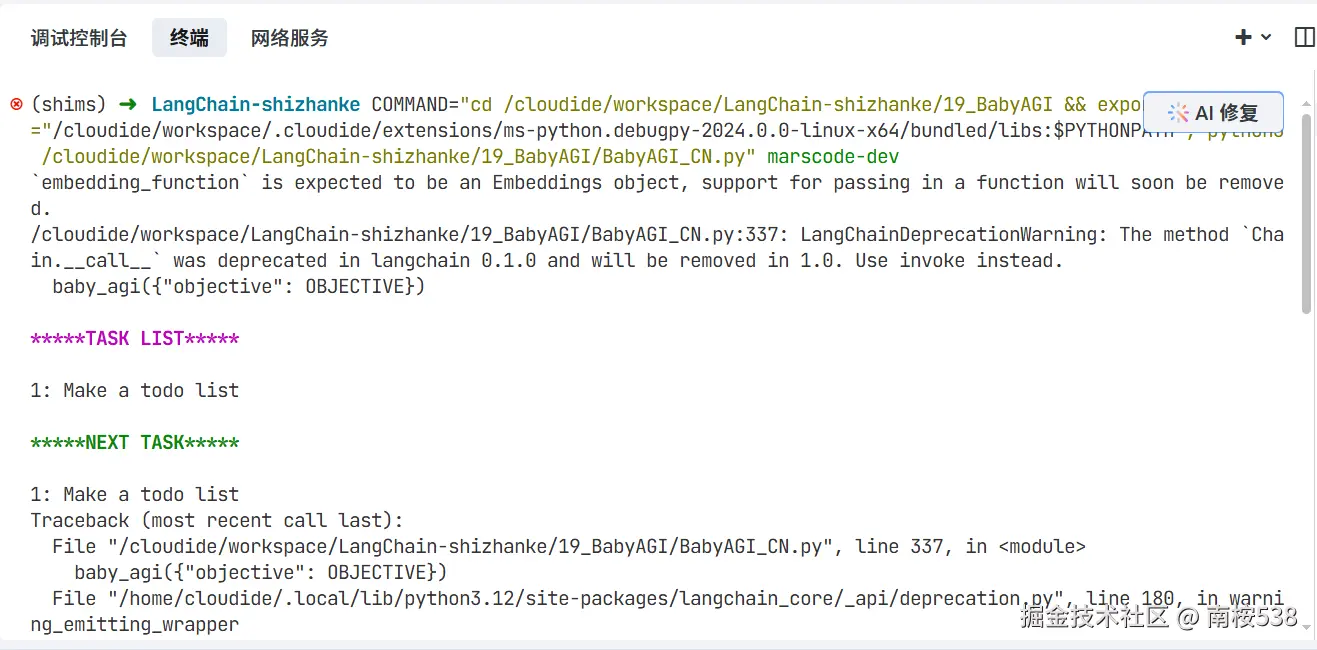Click the 掘金技术社区 watermark text

(x=1094, y=616)
